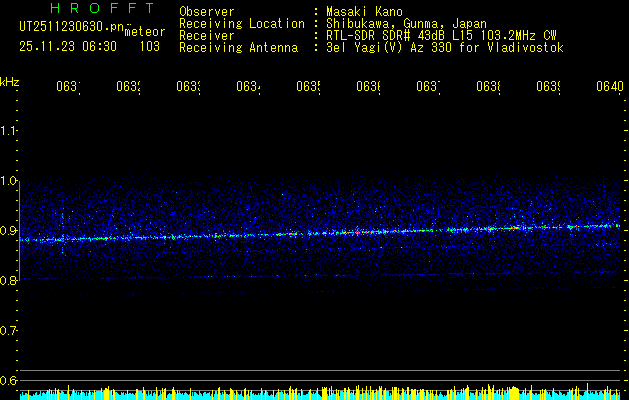Click the 0635 time marker
Image resolution: width=629 pixels, height=400 pixels.
coord(308,87)
